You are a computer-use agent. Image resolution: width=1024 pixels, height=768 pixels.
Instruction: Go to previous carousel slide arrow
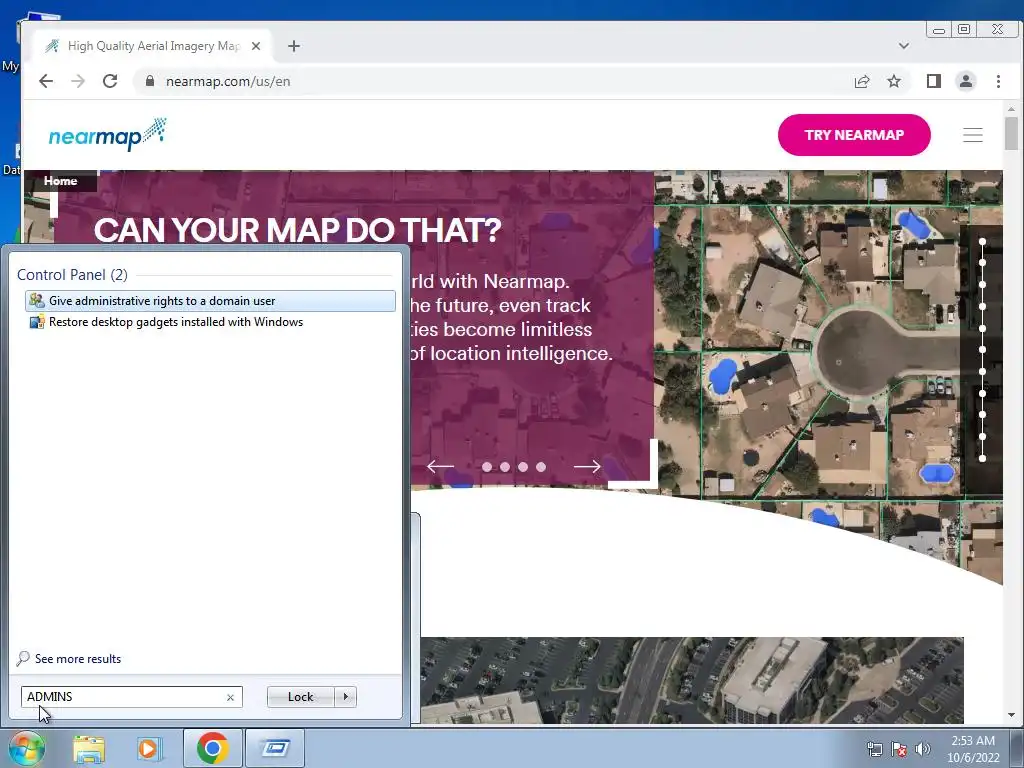click(x=440, y=466)
